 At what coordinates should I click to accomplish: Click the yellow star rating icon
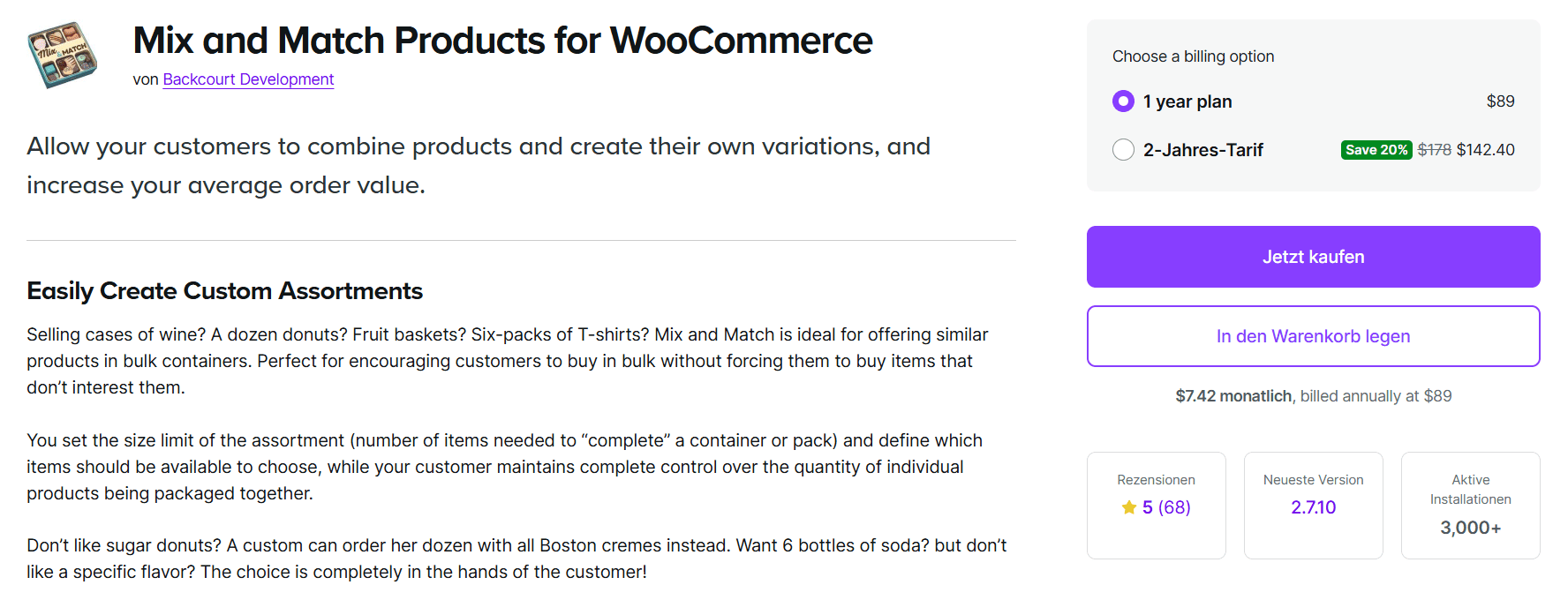click(x=1128, y=507)
